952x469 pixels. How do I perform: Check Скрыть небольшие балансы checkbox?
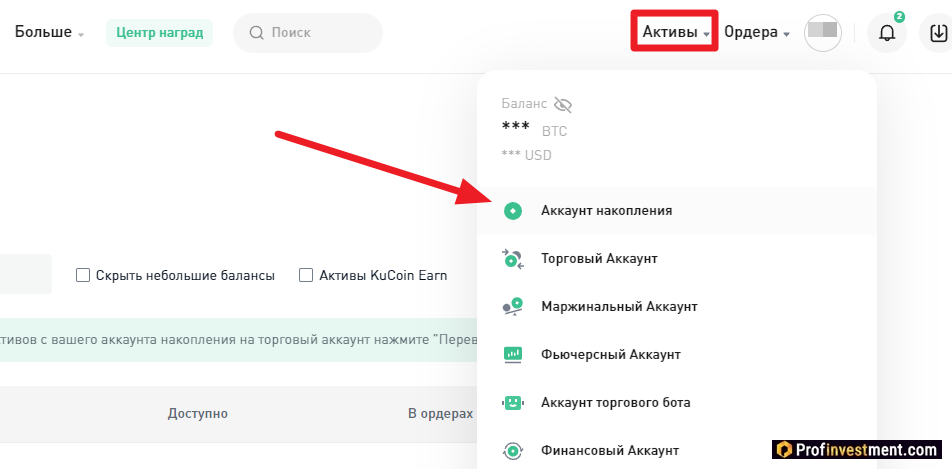click(x=83, y=275)
